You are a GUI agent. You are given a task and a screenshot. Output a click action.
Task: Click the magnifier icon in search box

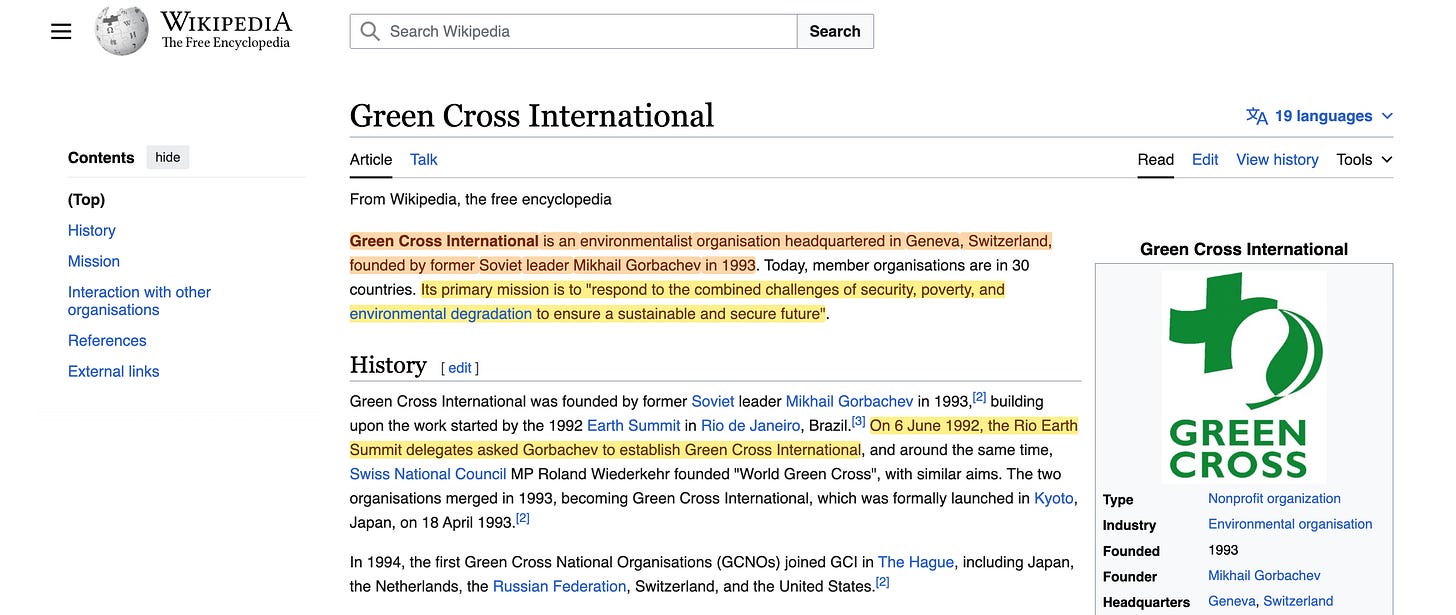coord(370,31)
